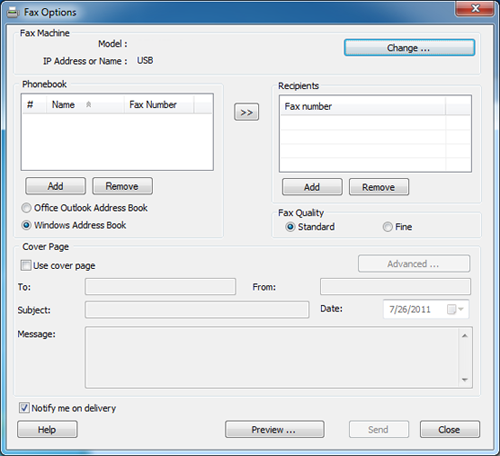Click the message box scroll down arrow

point(465,380)
